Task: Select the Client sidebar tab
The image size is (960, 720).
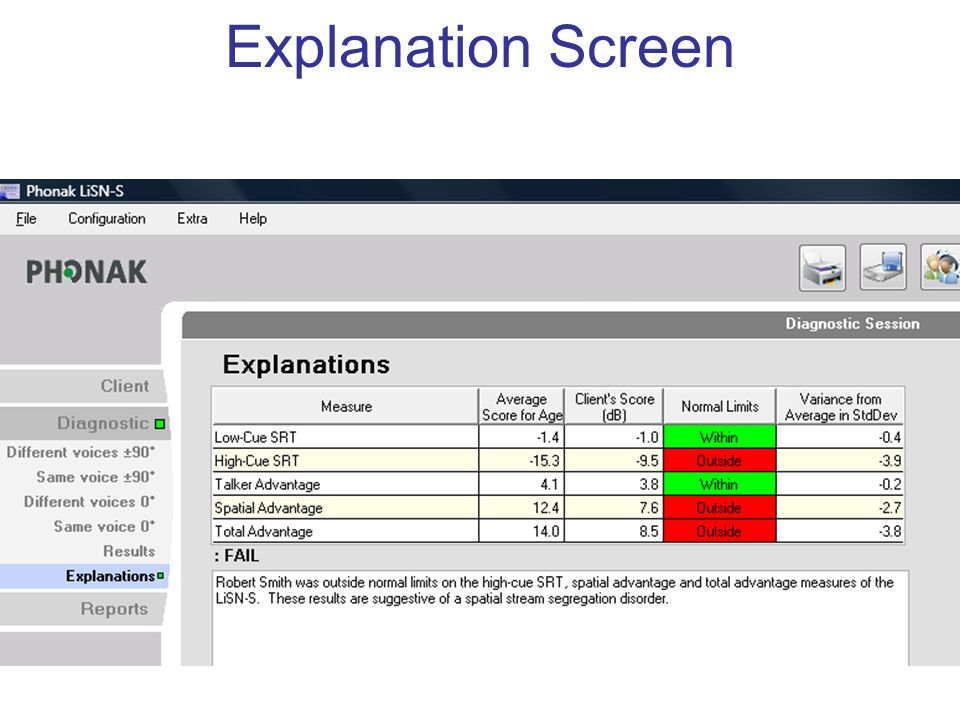Action: pos(82,386)
